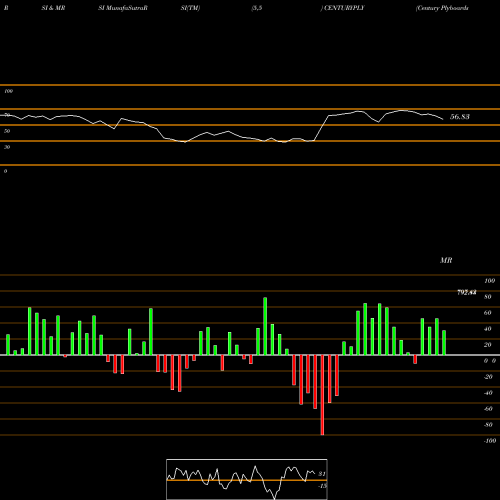Screen dimensions: 500x500
Task: Click the -15 value beside mini chart
Action: pyautogui.click(x=322, y=486)
